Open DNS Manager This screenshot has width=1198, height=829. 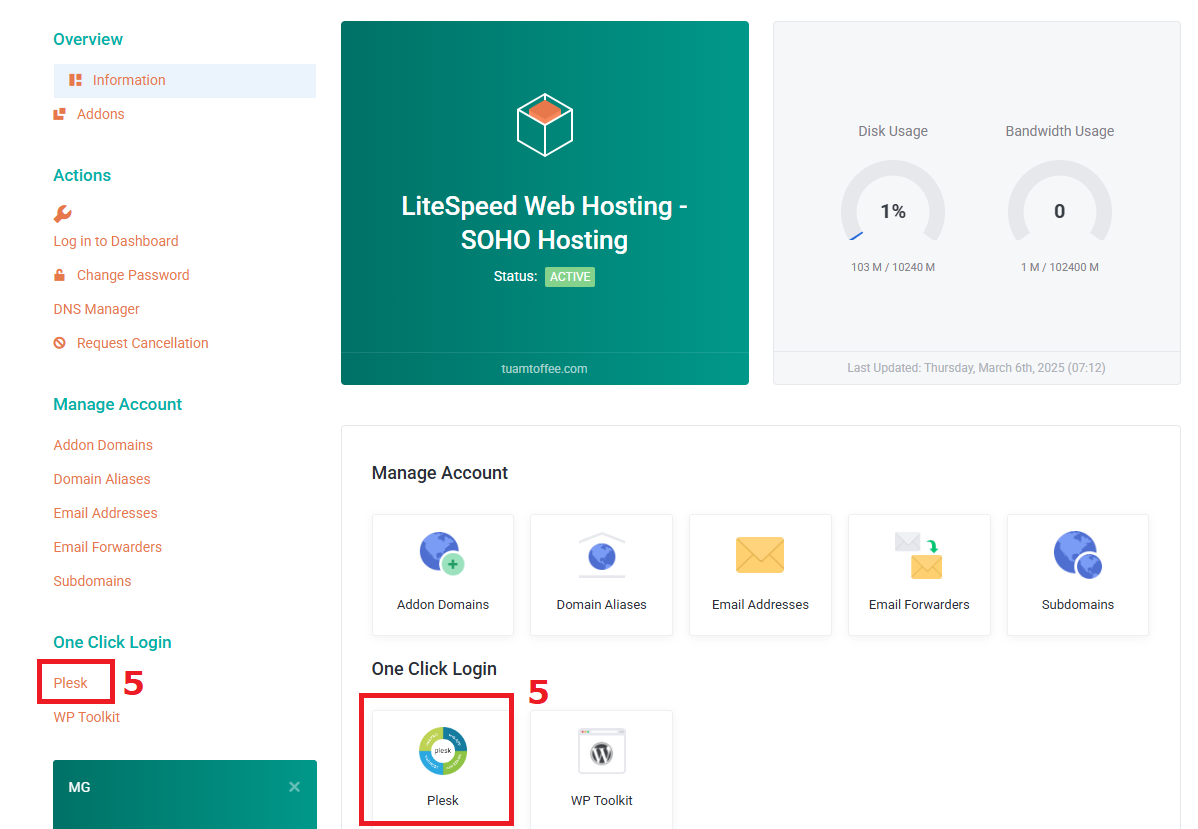tap(96, 309)
